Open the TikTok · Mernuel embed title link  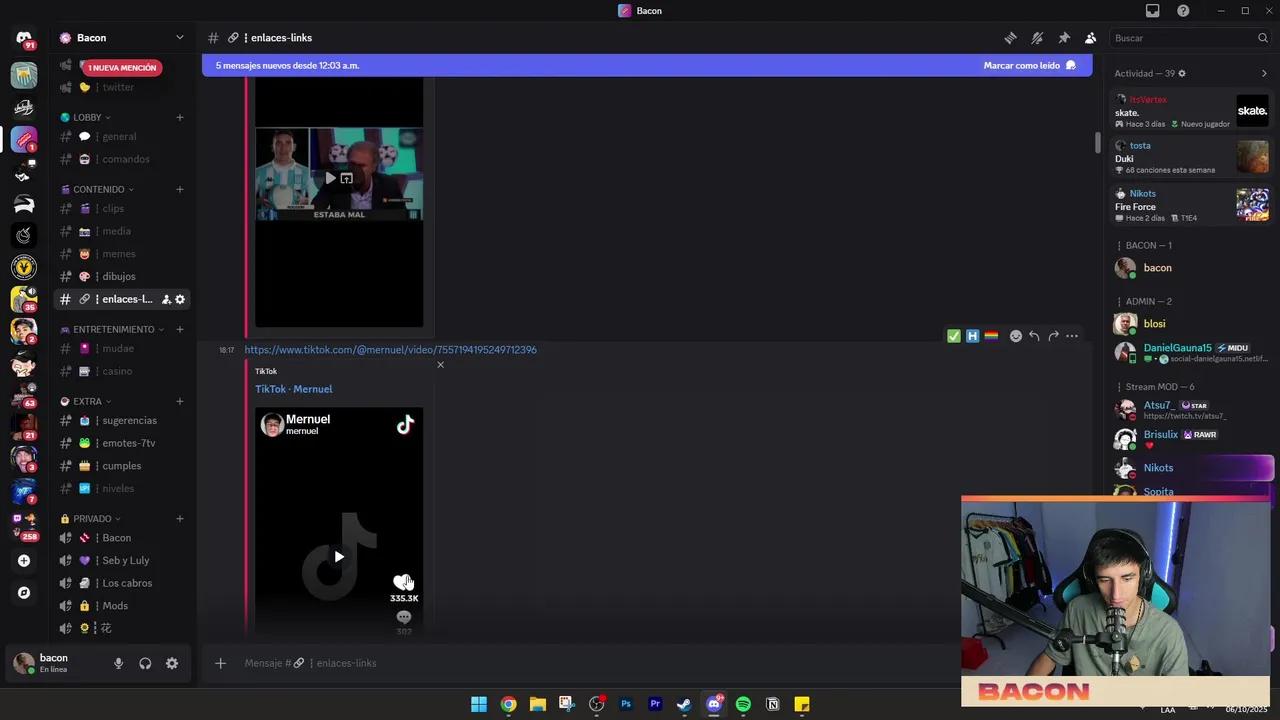[293, 389]
